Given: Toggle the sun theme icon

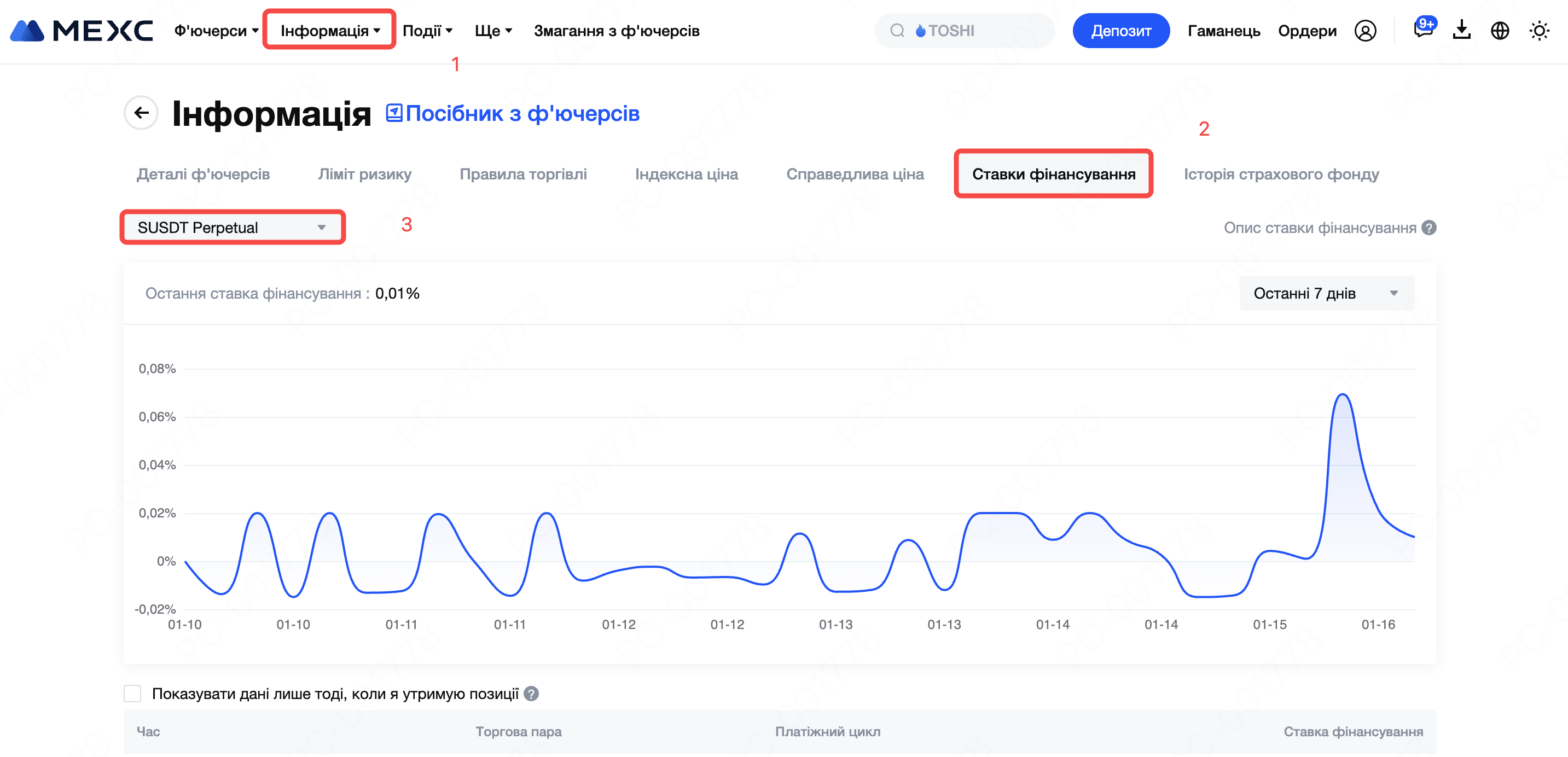Looking at the screenshot, I should (x=1539, y=31).
